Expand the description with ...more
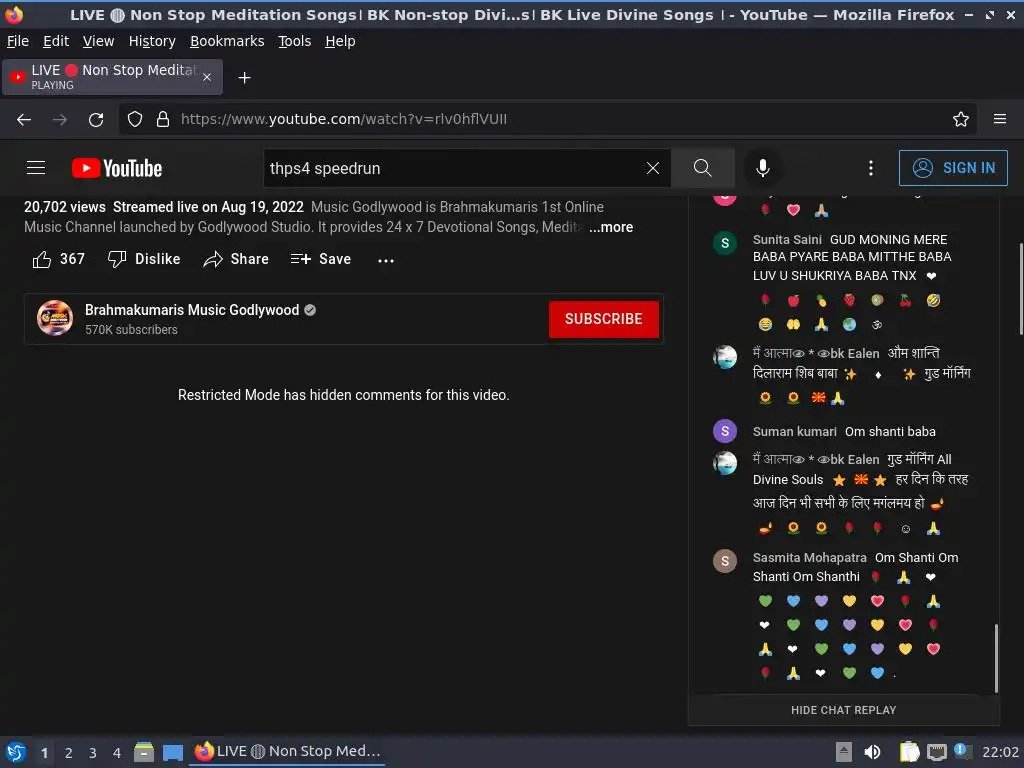 pyautogui.click(x=611, y=227)
